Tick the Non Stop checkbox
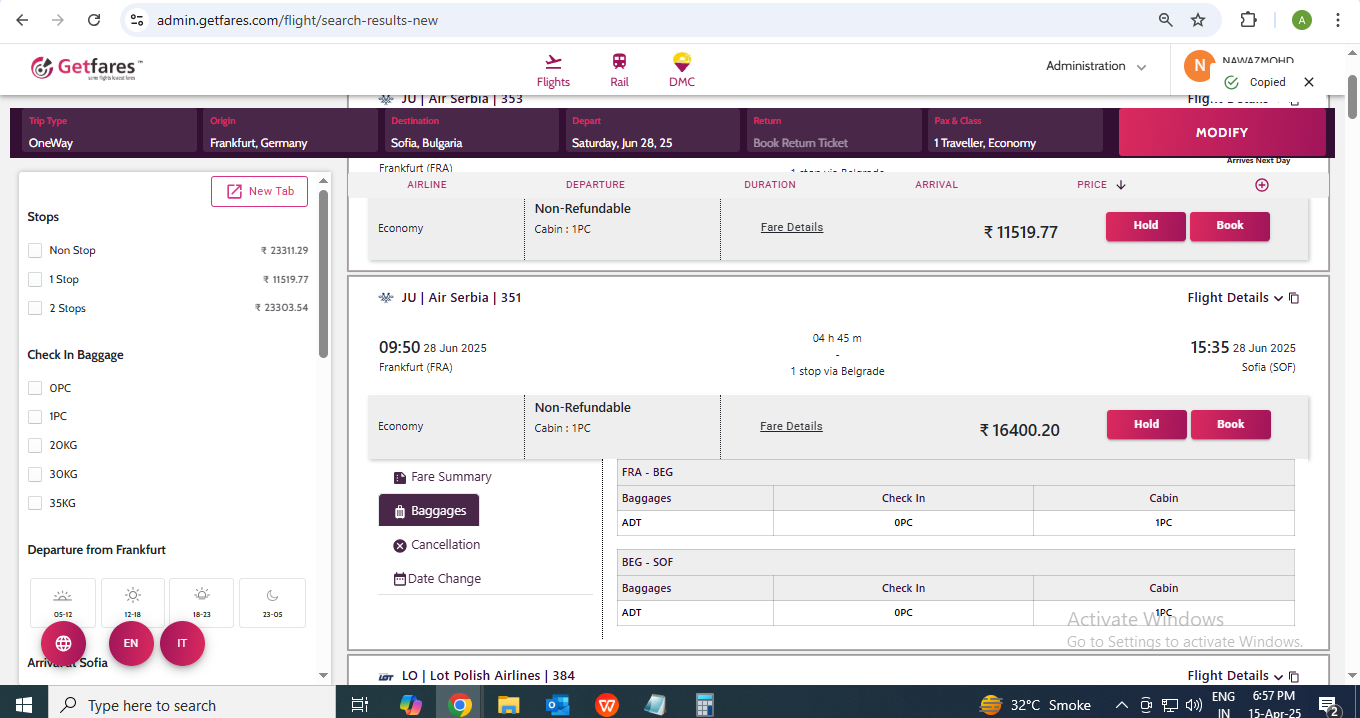Image resolution: width=1360 pixels, height=718 pixels. pyautogui.click(x=35, y=251)
